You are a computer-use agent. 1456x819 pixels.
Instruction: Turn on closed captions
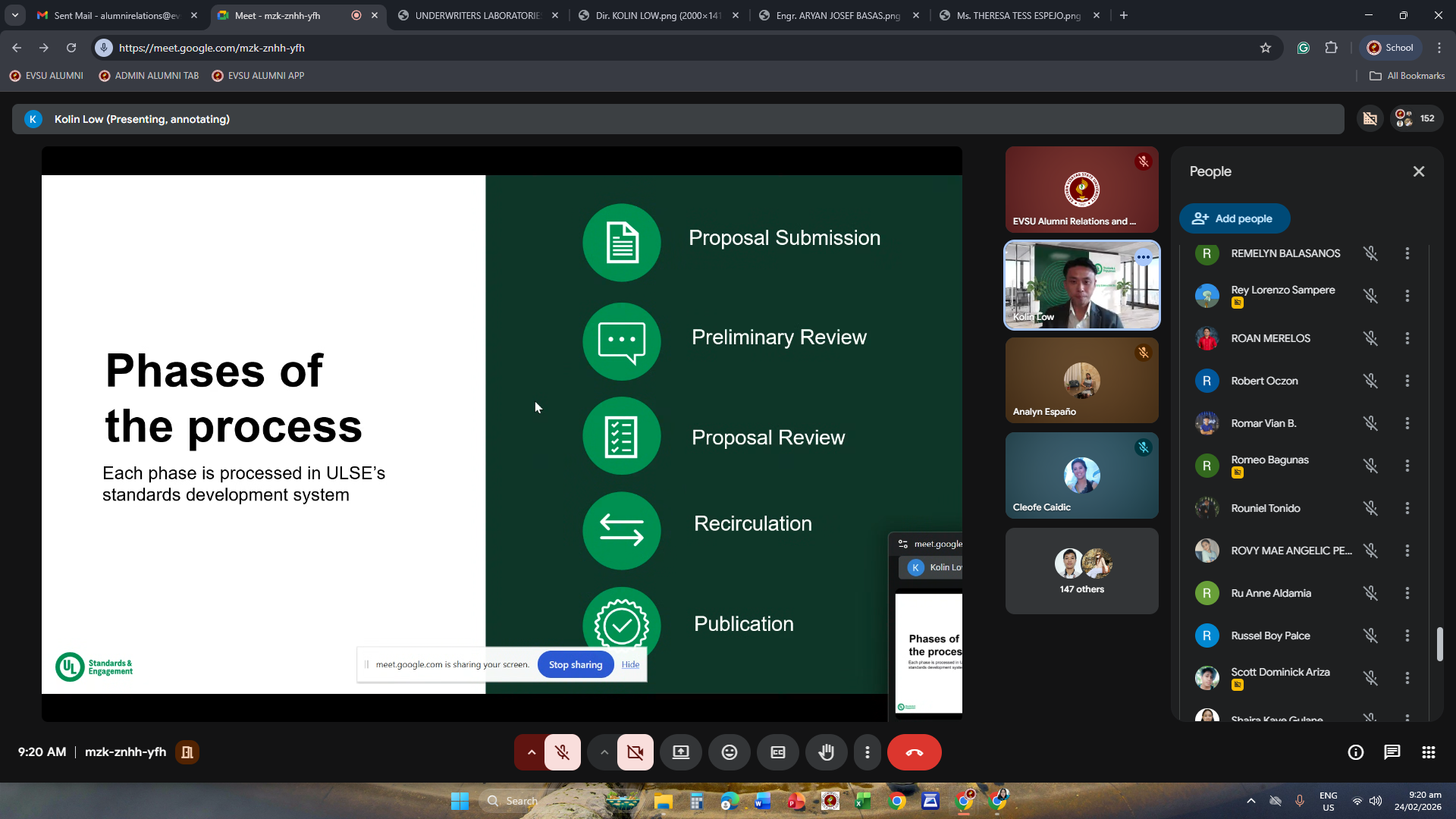click(x=777, y=752)
